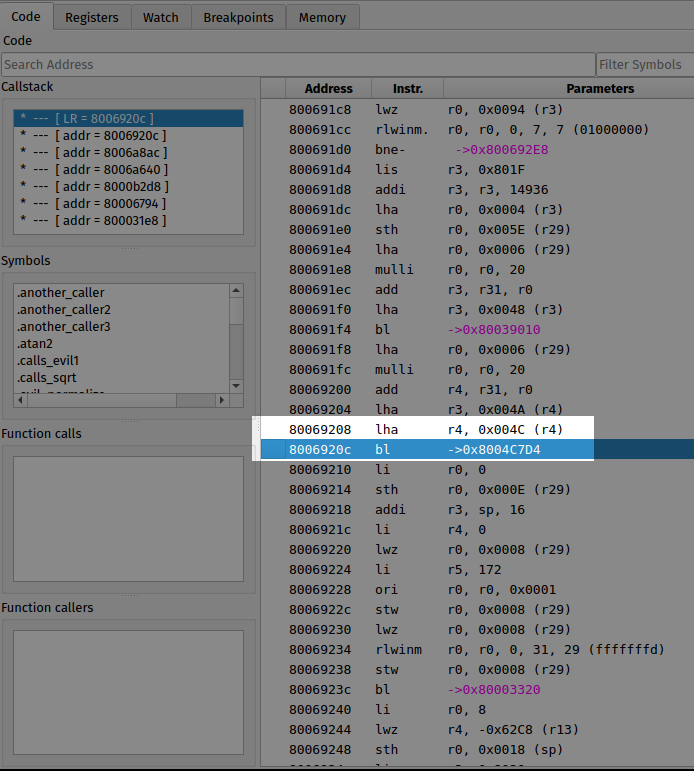Viewport: 694px width, 771px height.
Task: Select callstack entry LR = 8006920c
Action: 128,119
